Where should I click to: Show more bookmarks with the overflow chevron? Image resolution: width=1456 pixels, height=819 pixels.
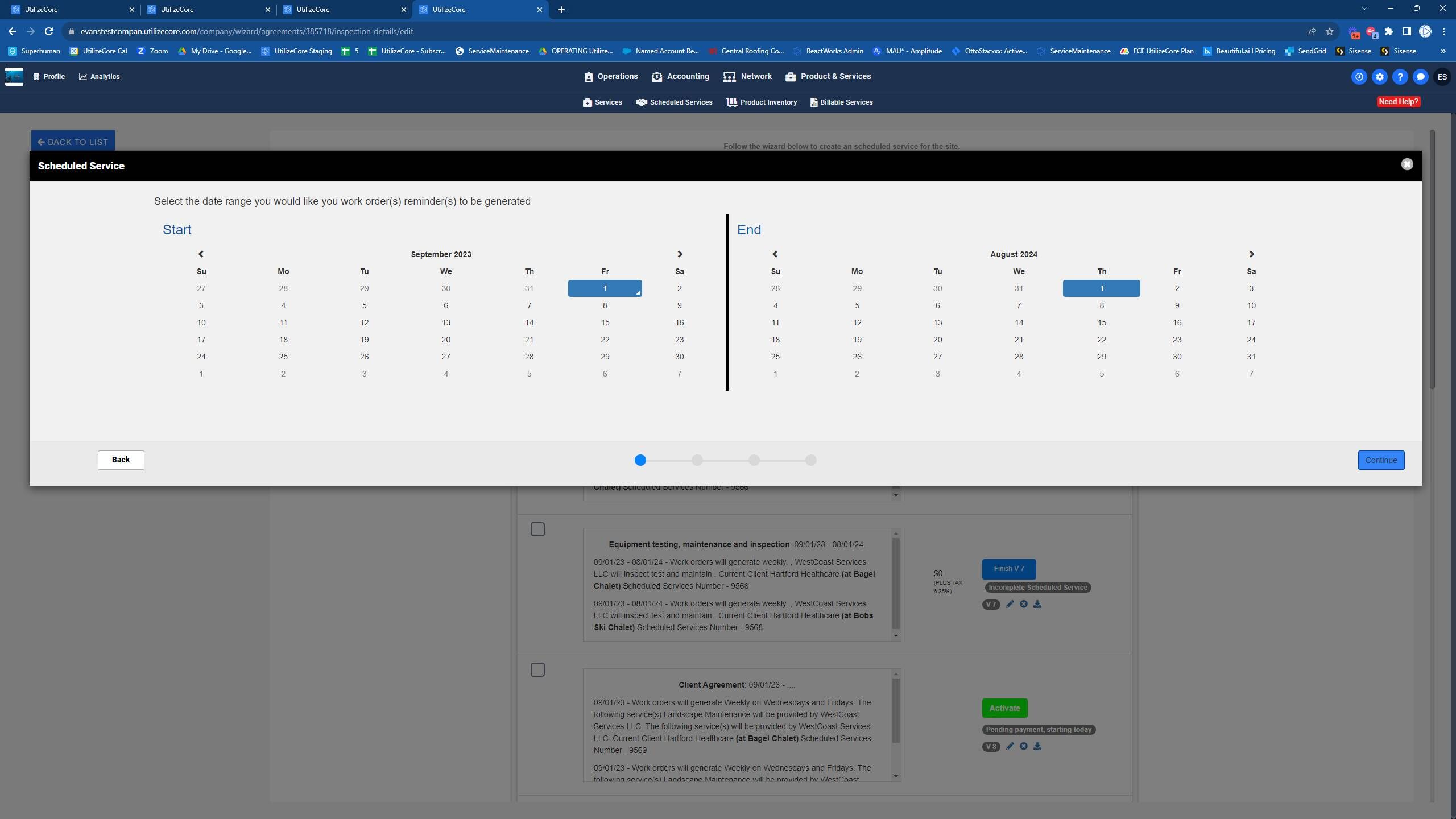click(x=1443, y=51)
